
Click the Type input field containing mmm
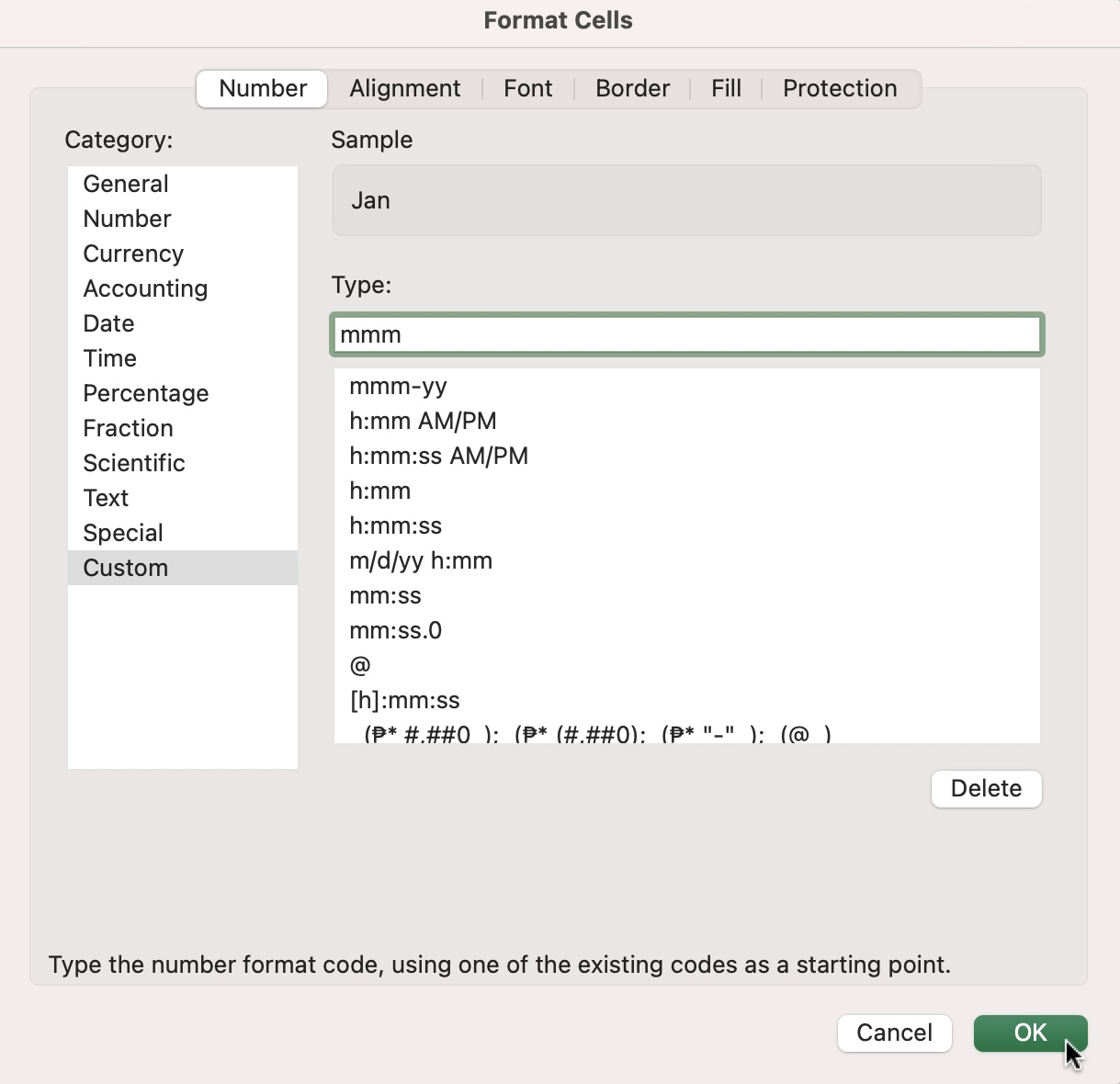coord(686,334)
